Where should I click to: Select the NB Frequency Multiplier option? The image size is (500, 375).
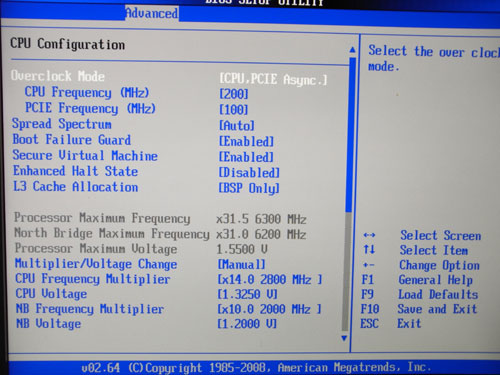(90, 309)
